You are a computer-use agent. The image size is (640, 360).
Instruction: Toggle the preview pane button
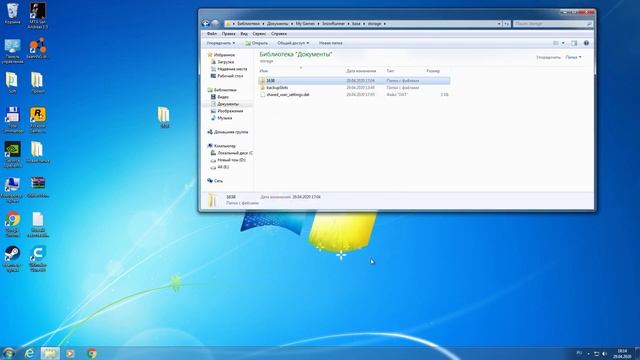(574, 43)
